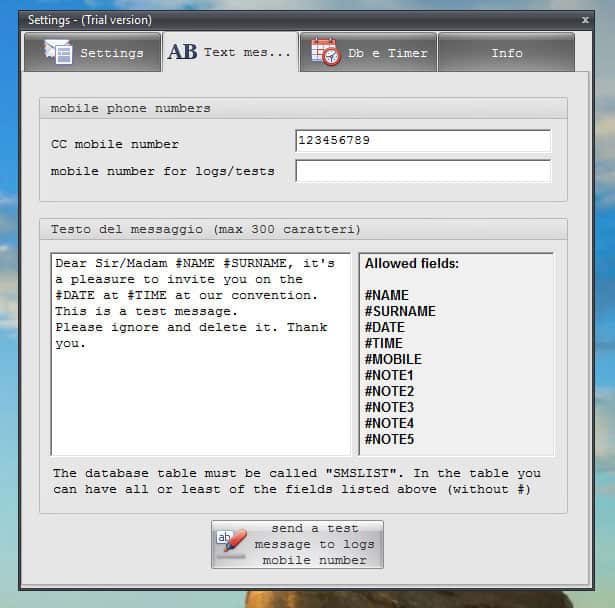The width and height of the screenshot is (615, 608).
Task: Click the calendar clock icon for Db e Timer
Action: [x=325, y=52]
